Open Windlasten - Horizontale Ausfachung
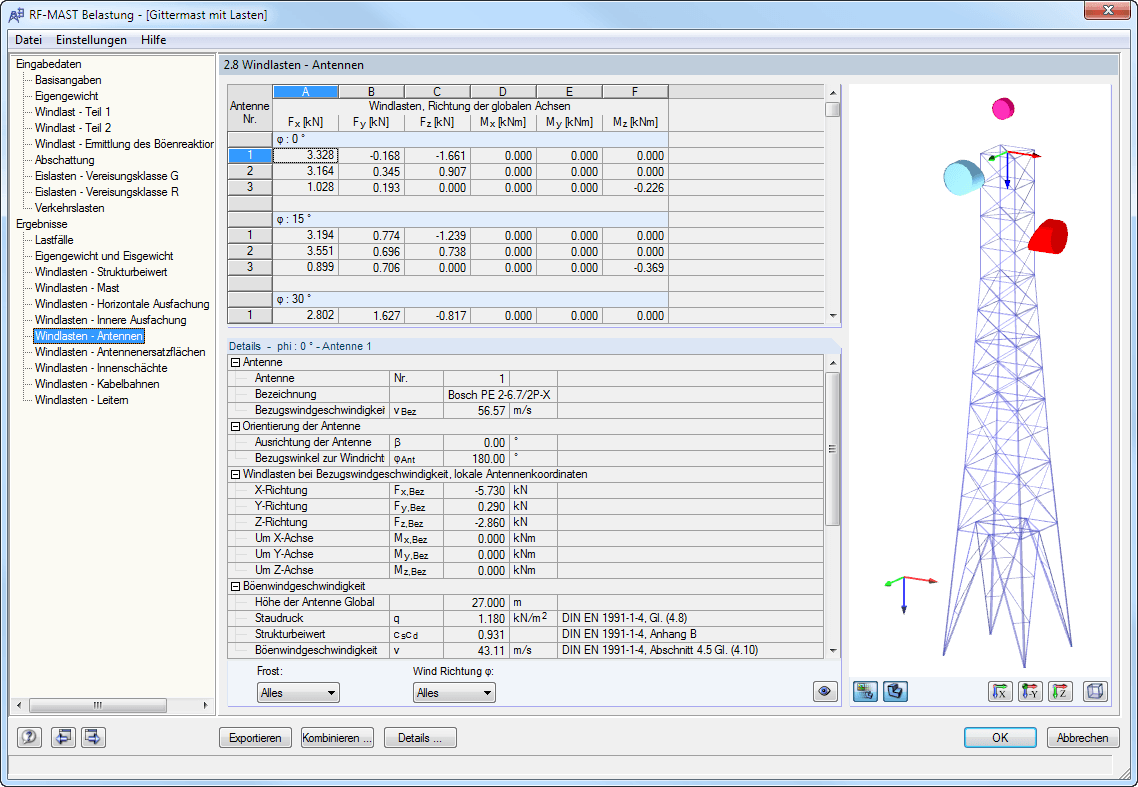Image resolution: width=1138 pixels, height=787 pixels. pos(122,303)
